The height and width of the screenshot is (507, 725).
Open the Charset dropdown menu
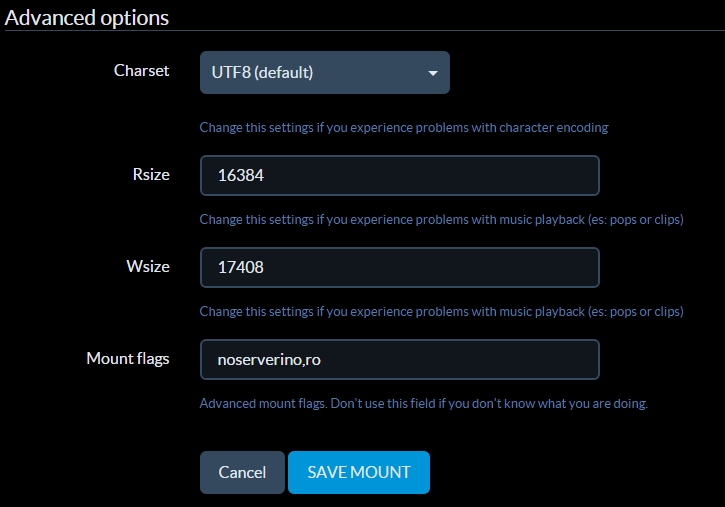coord(324,73)
